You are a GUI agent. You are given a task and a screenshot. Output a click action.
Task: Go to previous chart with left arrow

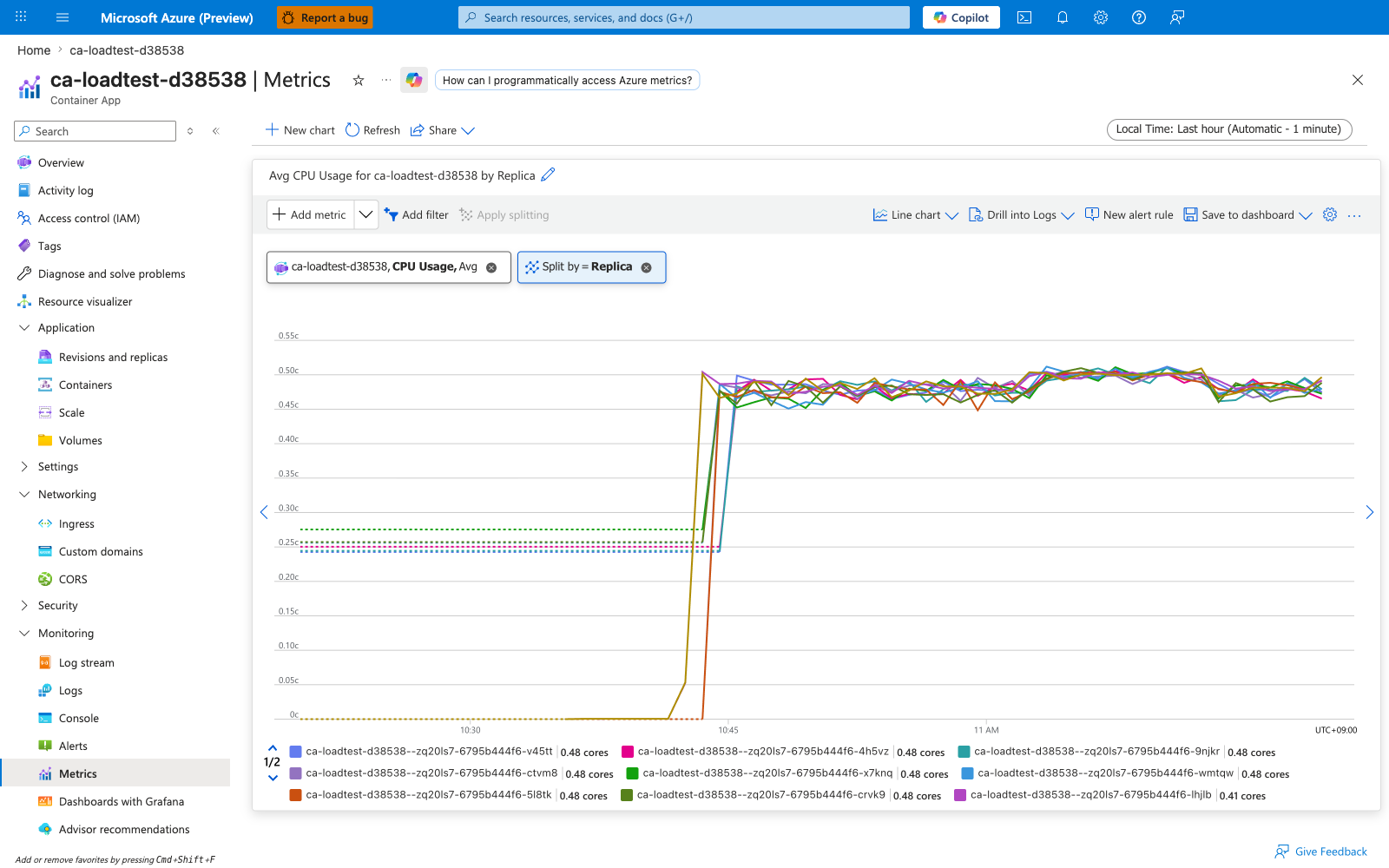click(x=264, y=512)
